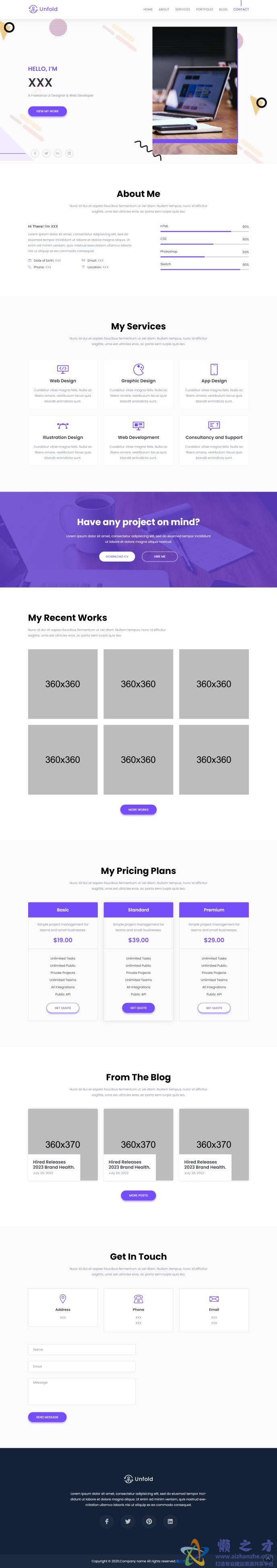
Task: Select the Contact navigation item
Action: click(241, 10)
